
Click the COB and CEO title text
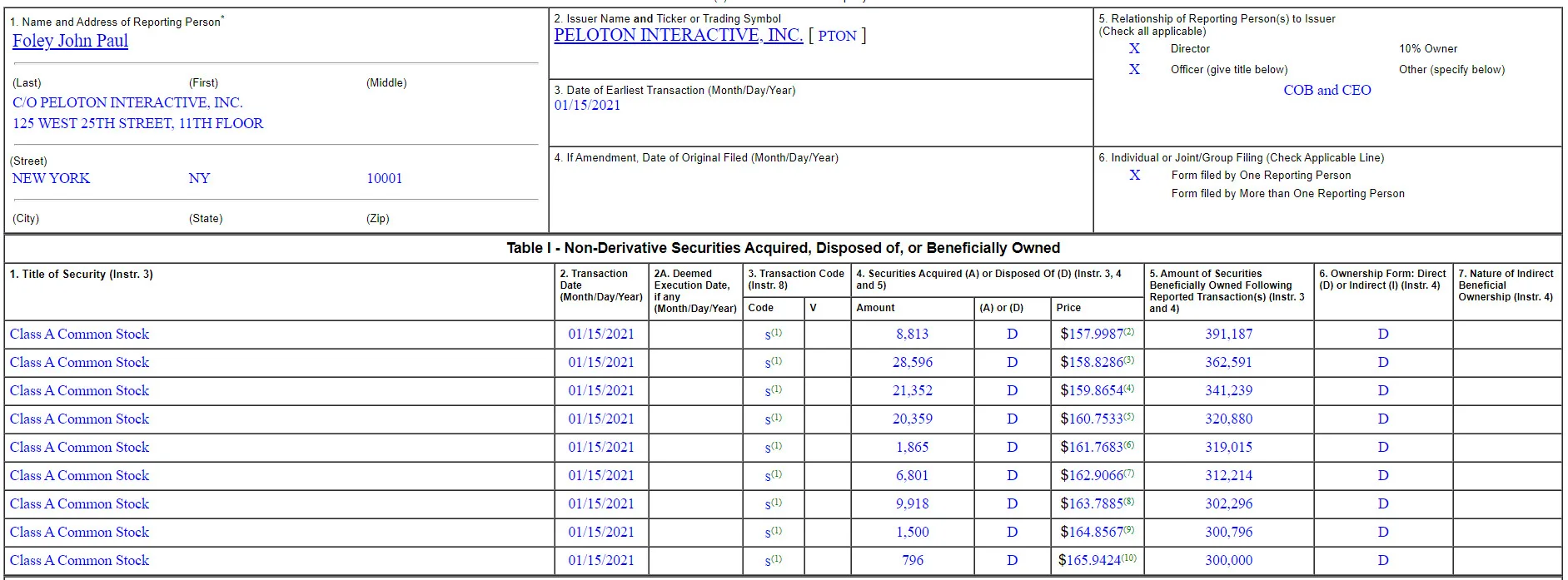click(x=1327, y=90)
